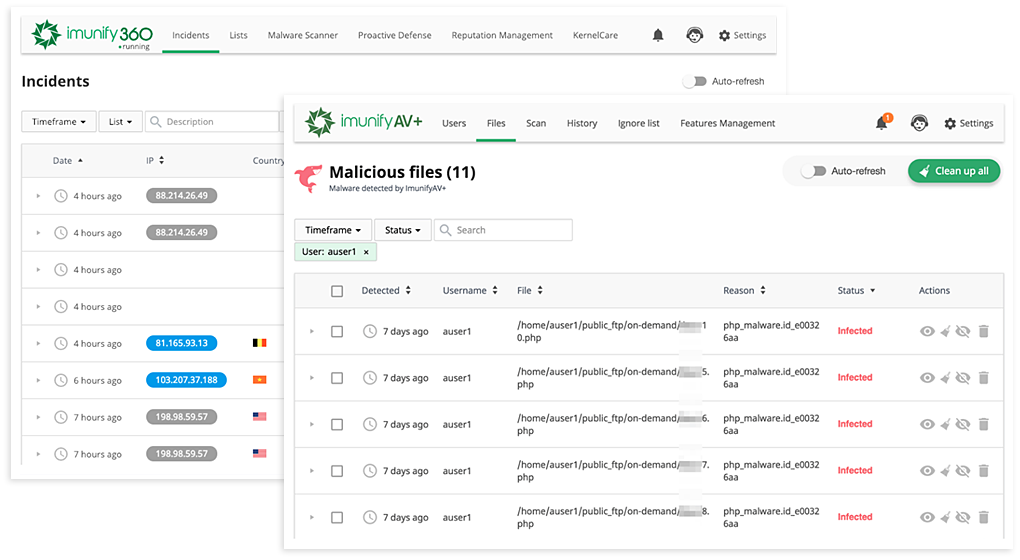Delete trash icon for row ending 6.php
Image resolution: width=1020 pixels, height=560 pixels.
tap(984, 424)
